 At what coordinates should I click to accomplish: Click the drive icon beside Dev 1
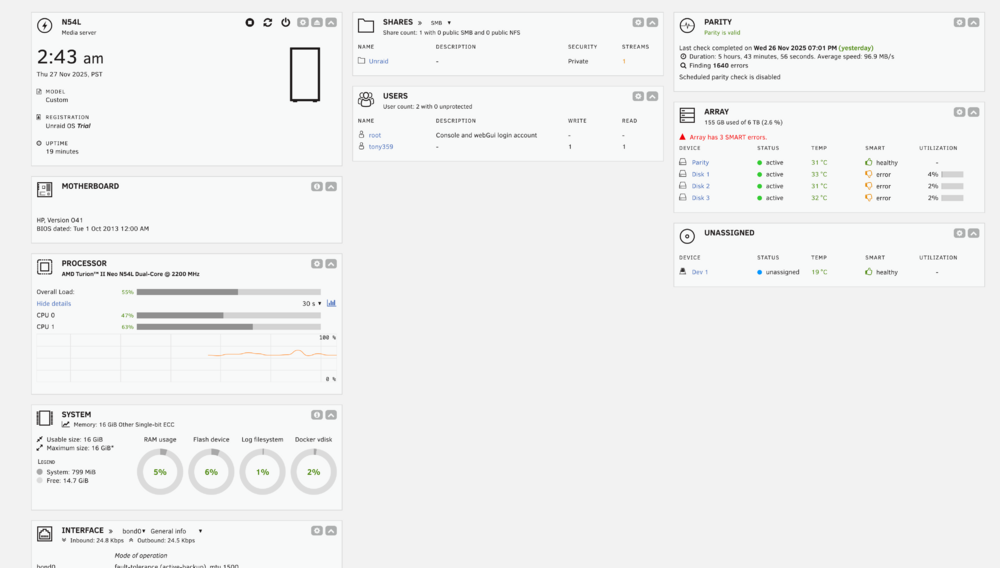[683, 272]
